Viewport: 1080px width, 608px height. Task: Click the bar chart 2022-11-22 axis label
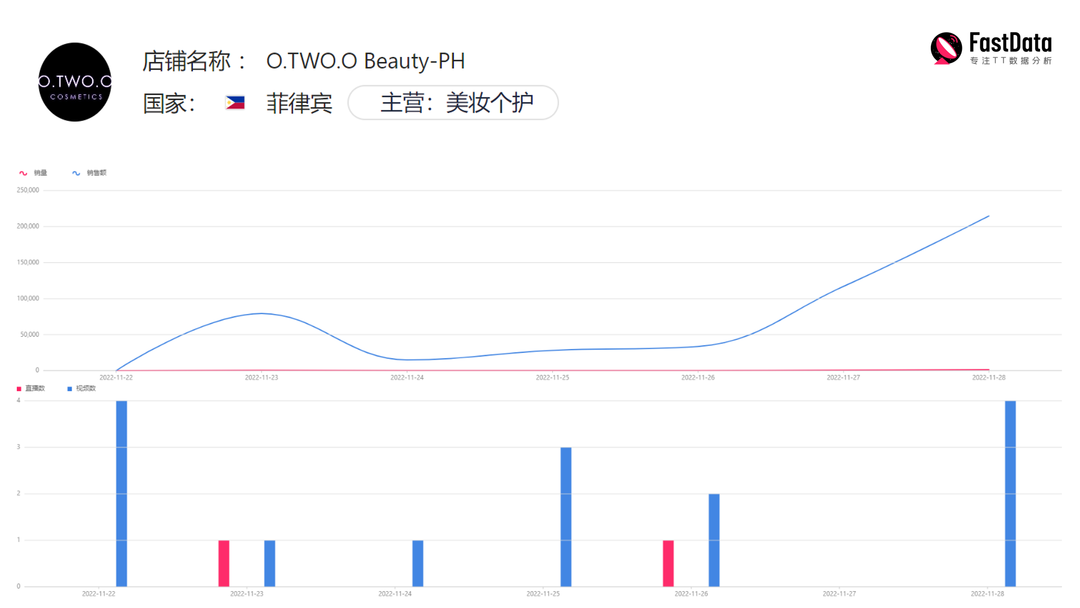pyautogui.click(x=98, y=594)
